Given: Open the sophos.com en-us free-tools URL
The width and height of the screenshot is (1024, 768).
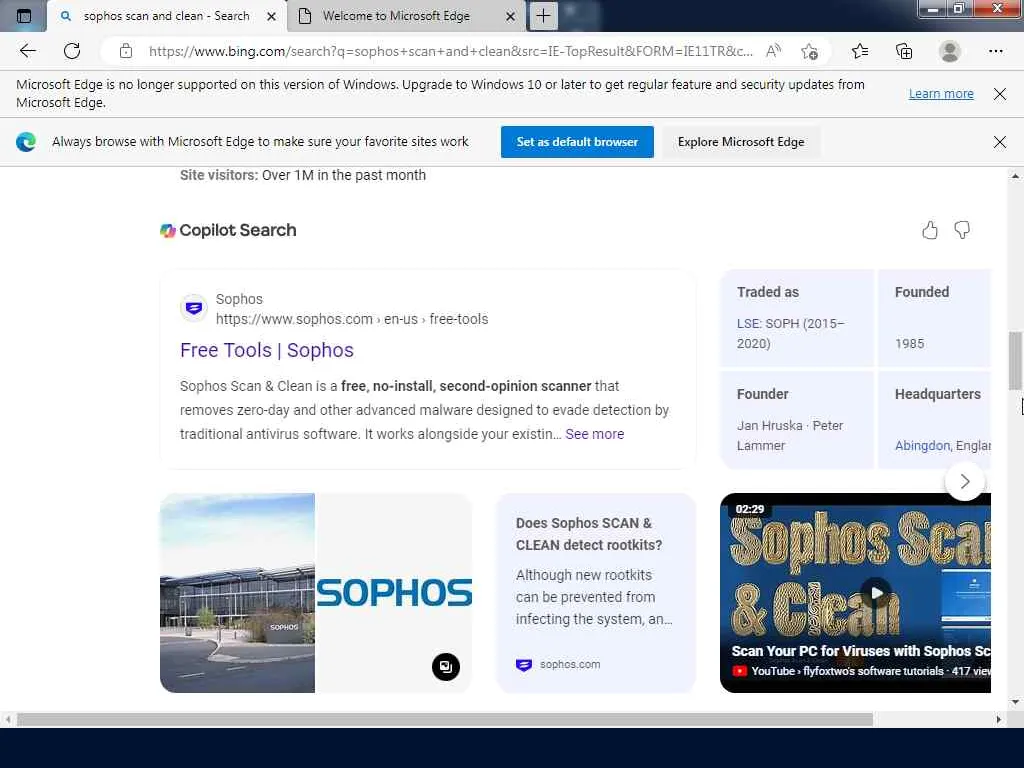Looking at the screenshot, I should point(352,319).
